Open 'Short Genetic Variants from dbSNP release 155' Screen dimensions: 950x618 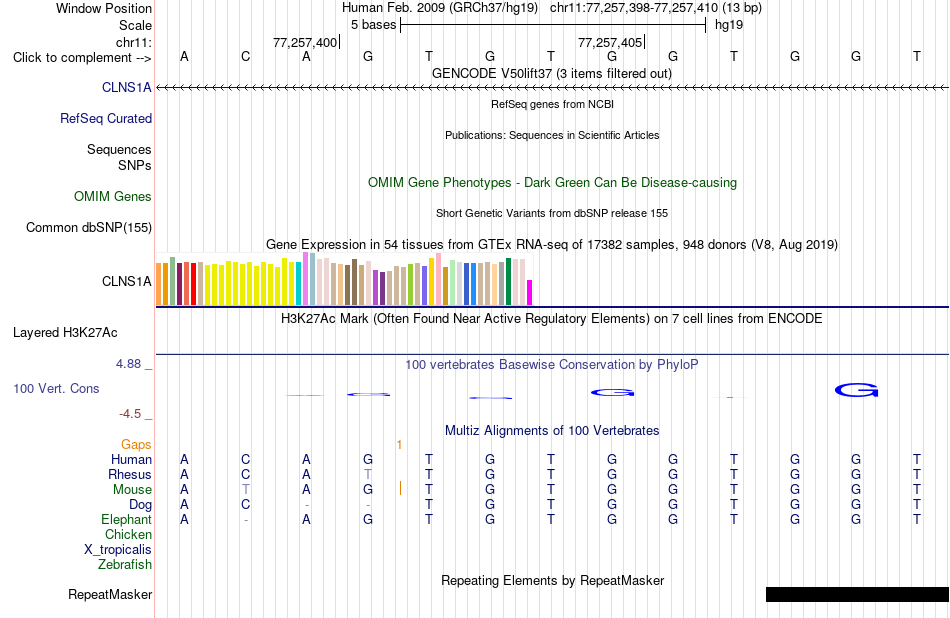point(552,213)
